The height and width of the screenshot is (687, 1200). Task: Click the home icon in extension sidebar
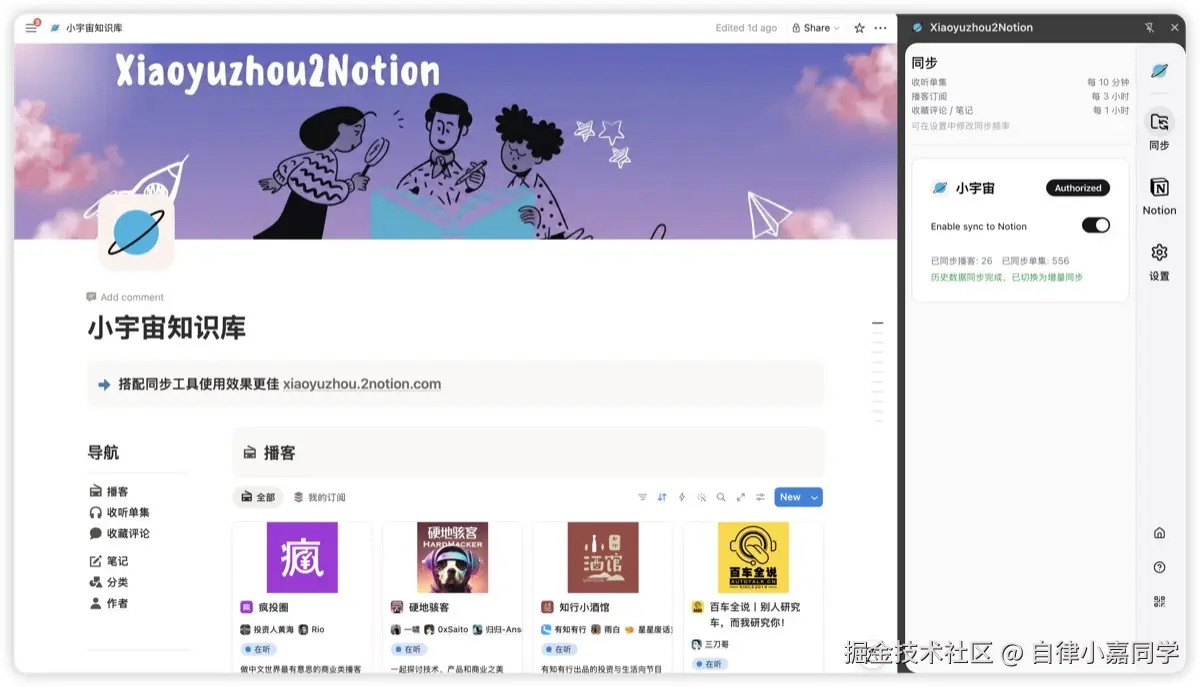tap(1159, 533)
